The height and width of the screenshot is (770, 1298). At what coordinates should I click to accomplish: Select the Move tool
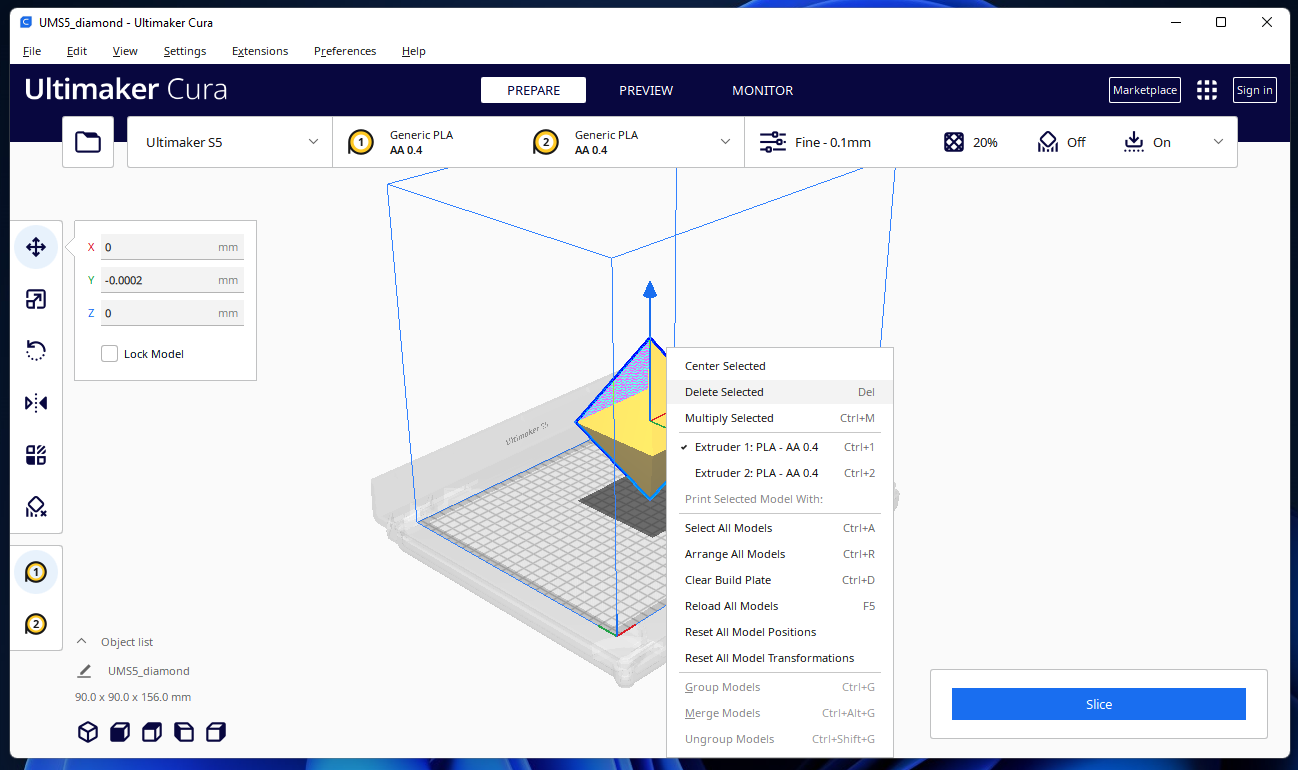tap(36, 247)
